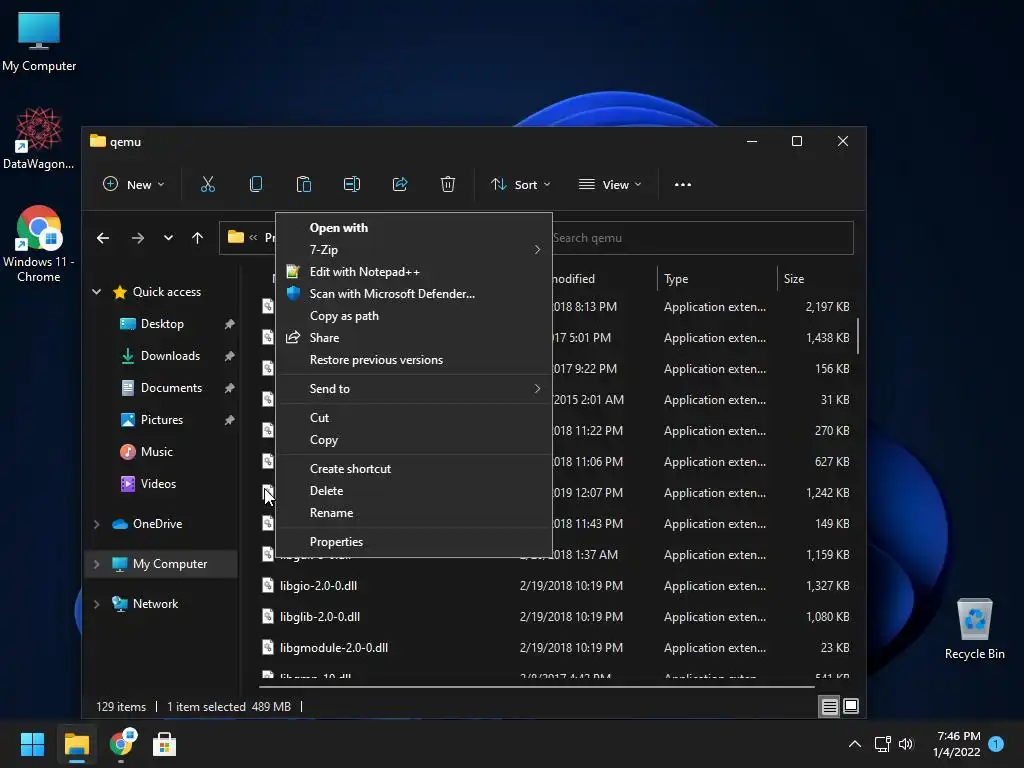Choose Edit with Notepad++
The width and height of the screenshot is (1024, 768).
414,272
